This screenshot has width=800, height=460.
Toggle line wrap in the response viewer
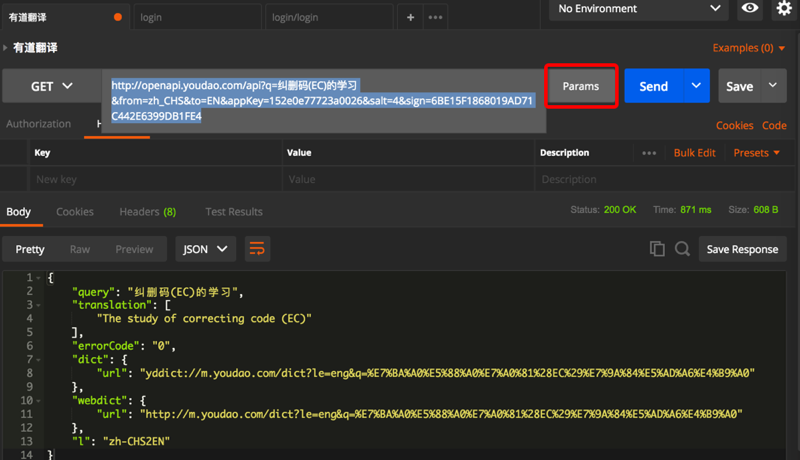click(257, 249)
